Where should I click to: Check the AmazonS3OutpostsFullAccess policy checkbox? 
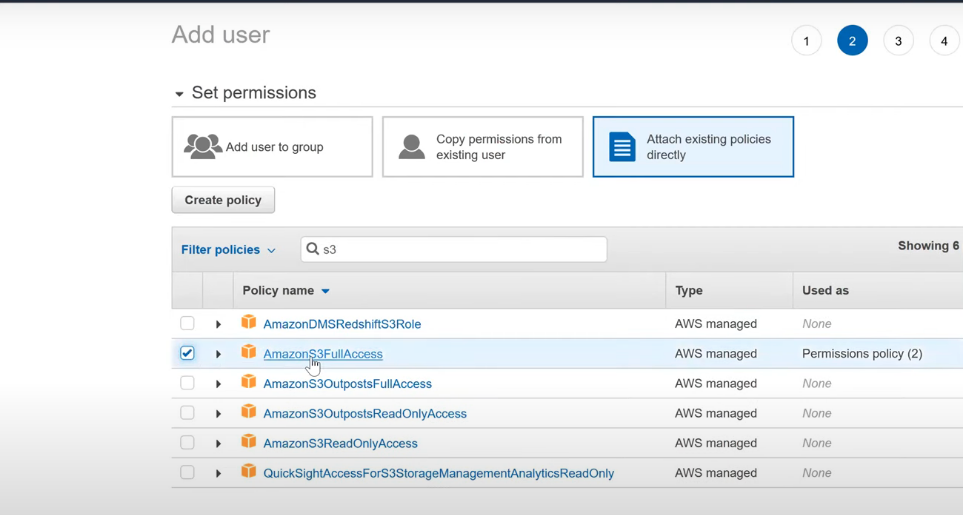pyautogui.click(x=187, y=383)
